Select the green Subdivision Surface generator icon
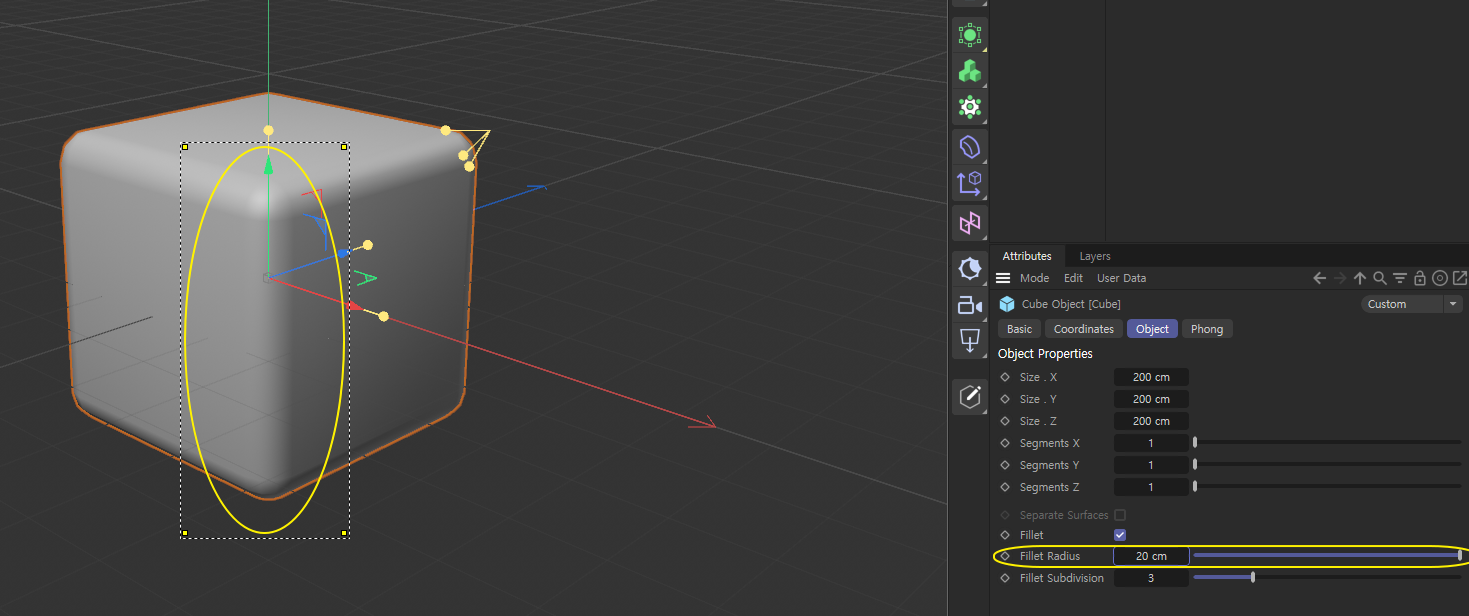 click(x=969, y=35)
